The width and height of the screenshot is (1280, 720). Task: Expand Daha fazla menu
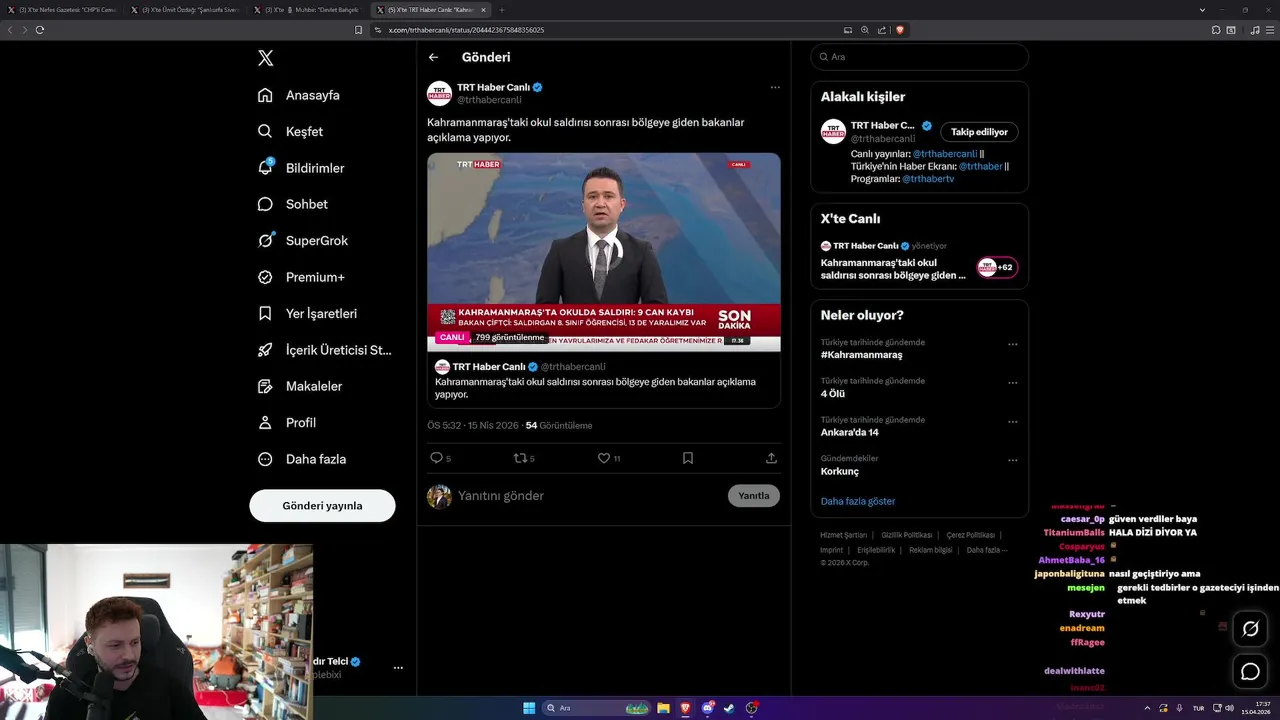(x=302, y=459)
